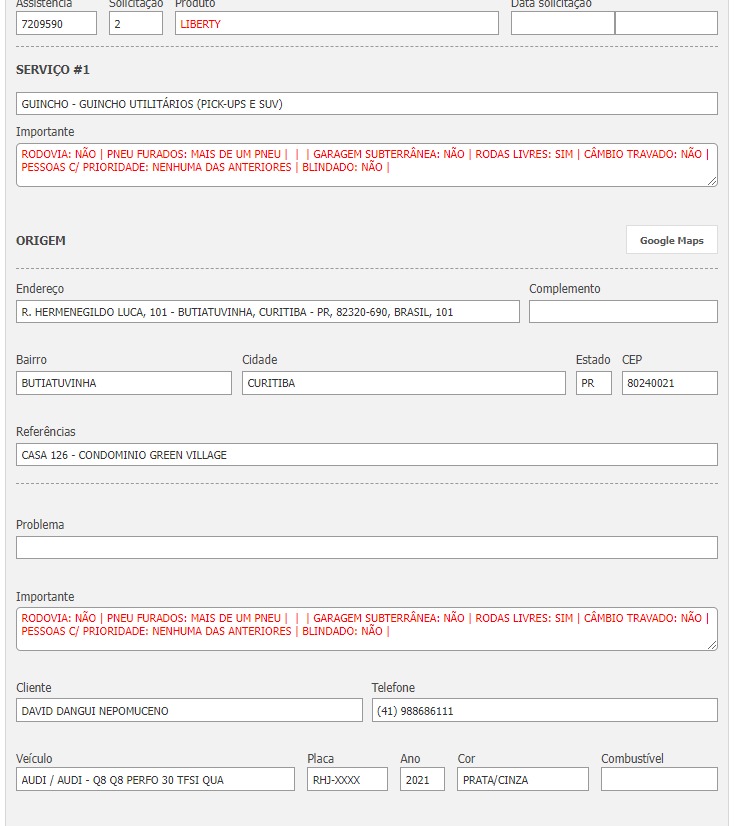Click the Ano field showing 2021

[x=422, y=780]
